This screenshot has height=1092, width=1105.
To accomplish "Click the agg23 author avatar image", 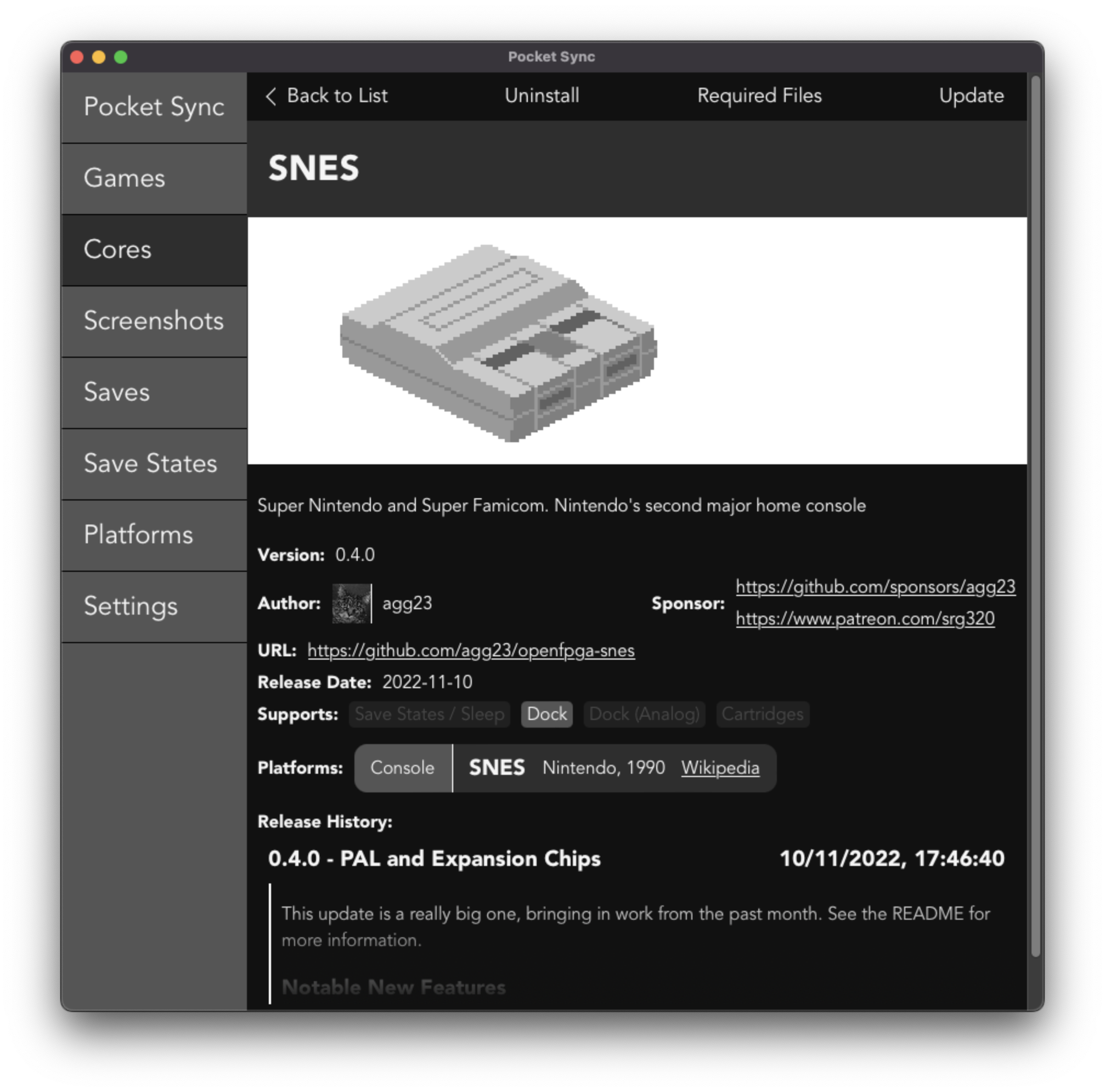I will click(352, 604).
